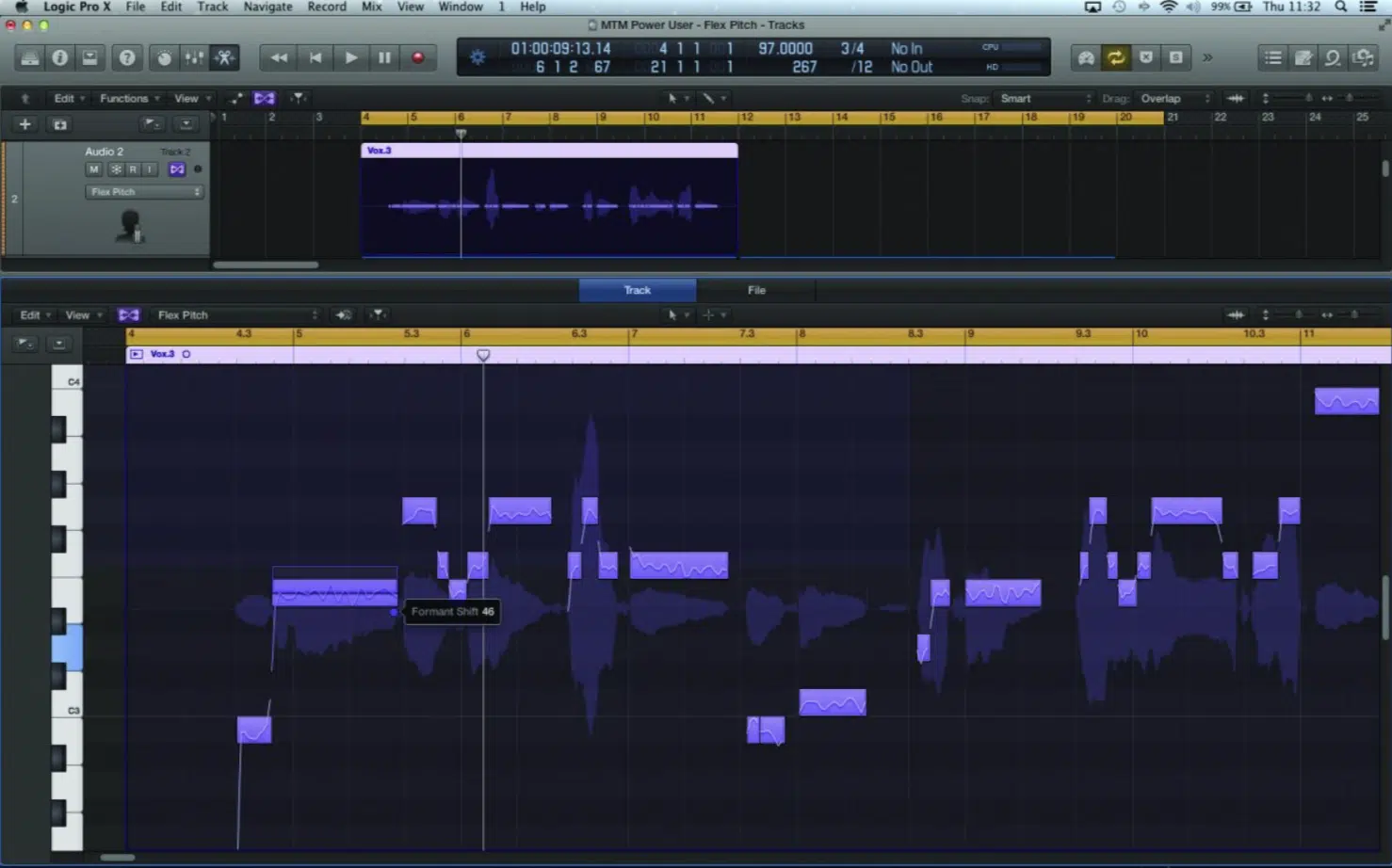Toggle track Flex button on Audio 2

(x=177, y=169)
